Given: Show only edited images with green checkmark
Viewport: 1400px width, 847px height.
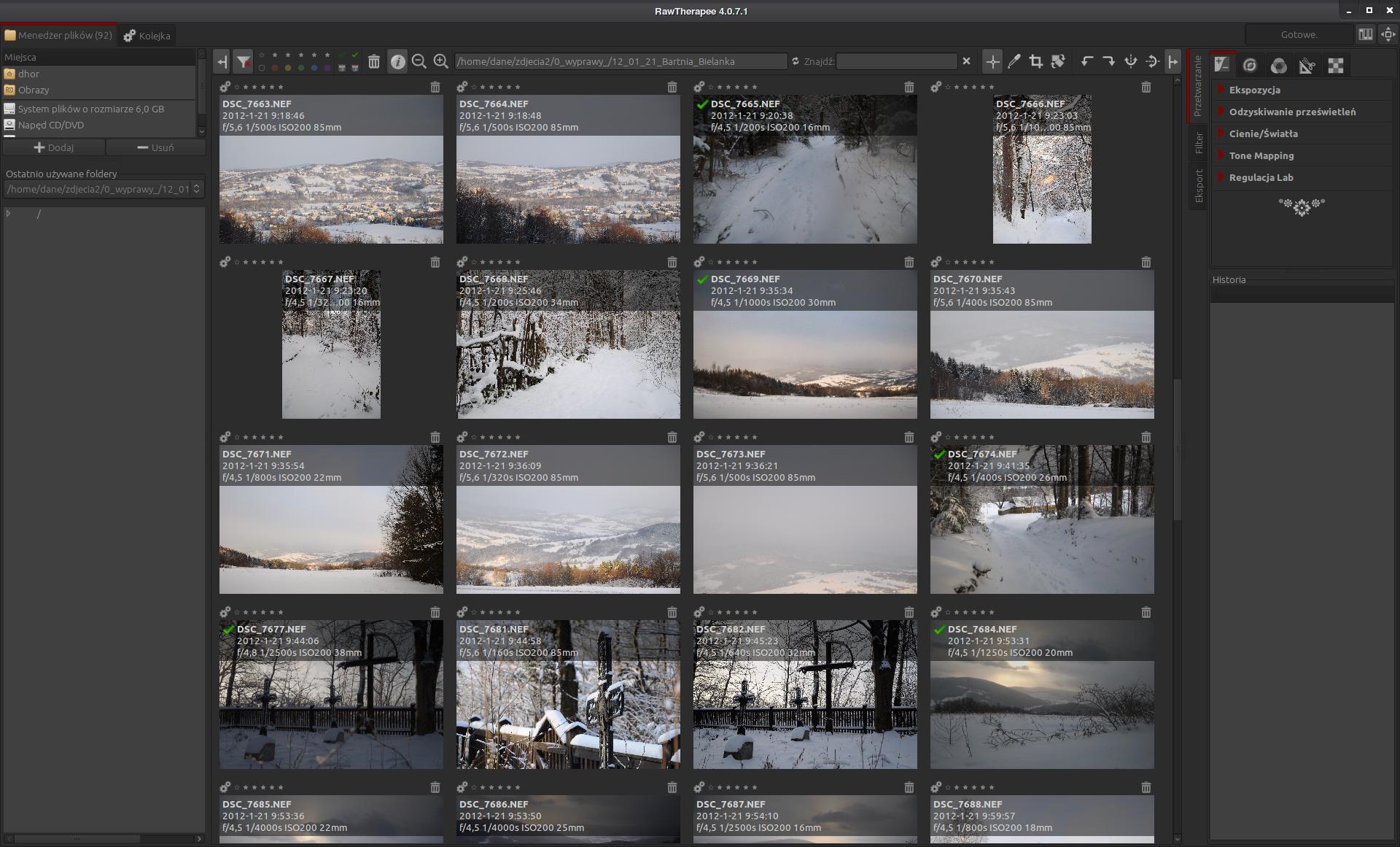Looking at the screenshot, I should click(355, 55).
